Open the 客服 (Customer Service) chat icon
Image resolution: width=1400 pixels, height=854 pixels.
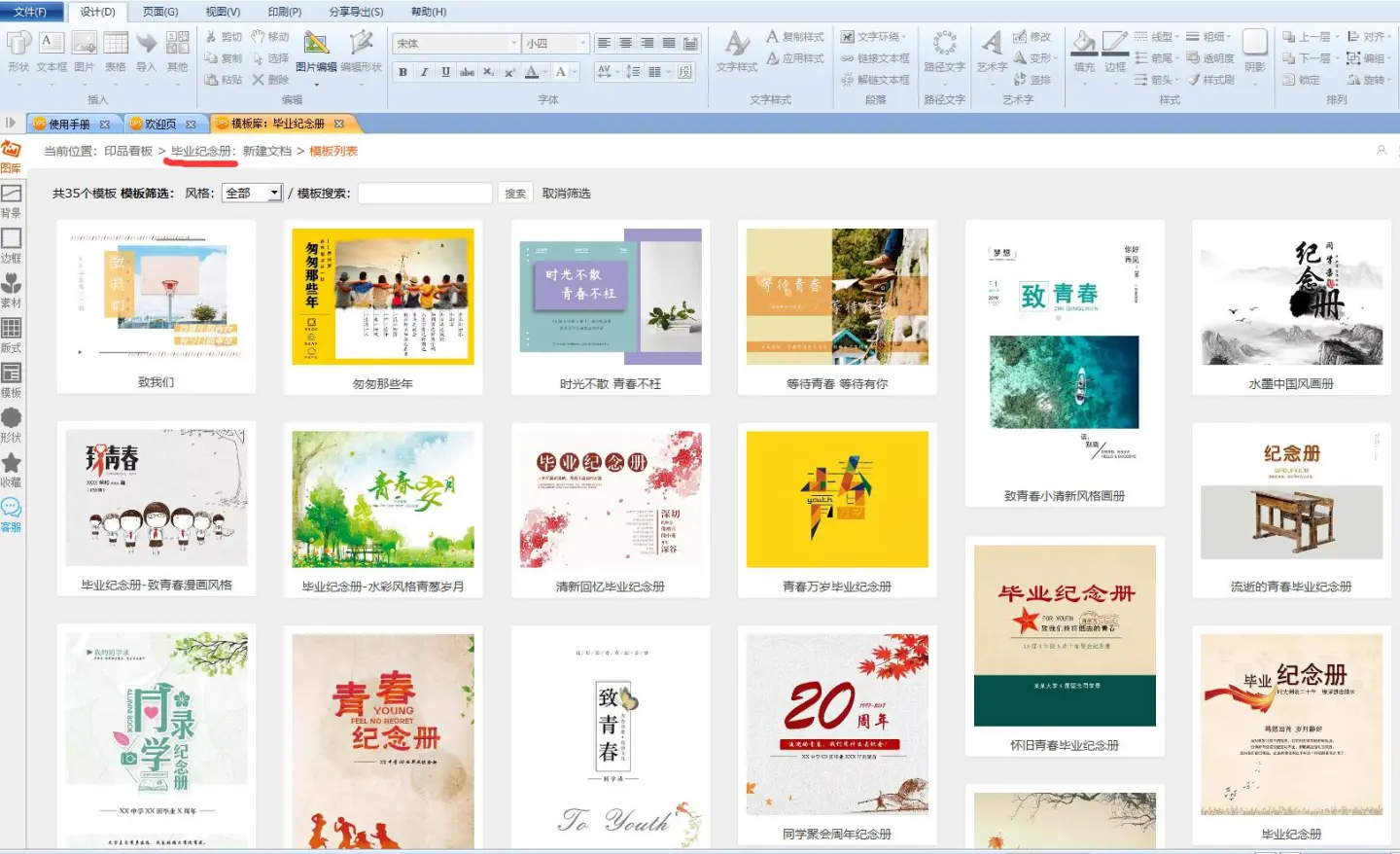coord(11,512)
